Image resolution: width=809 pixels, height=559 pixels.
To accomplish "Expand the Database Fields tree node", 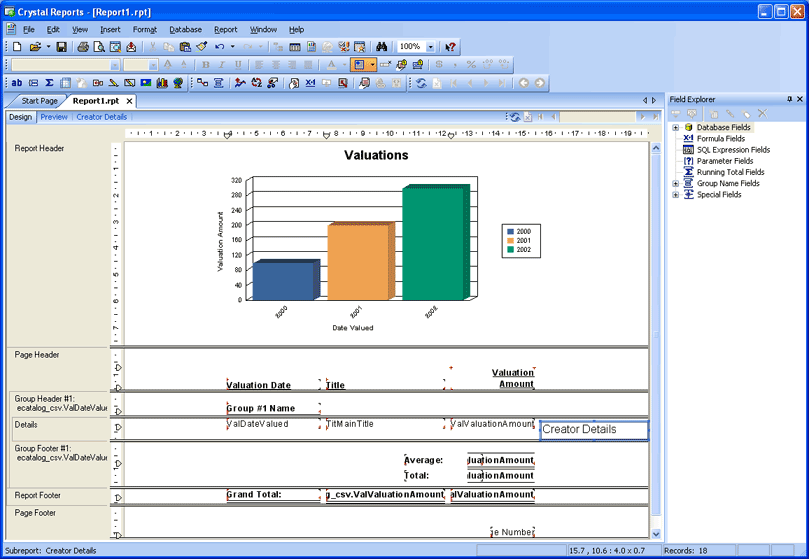I will coord(676,128).
